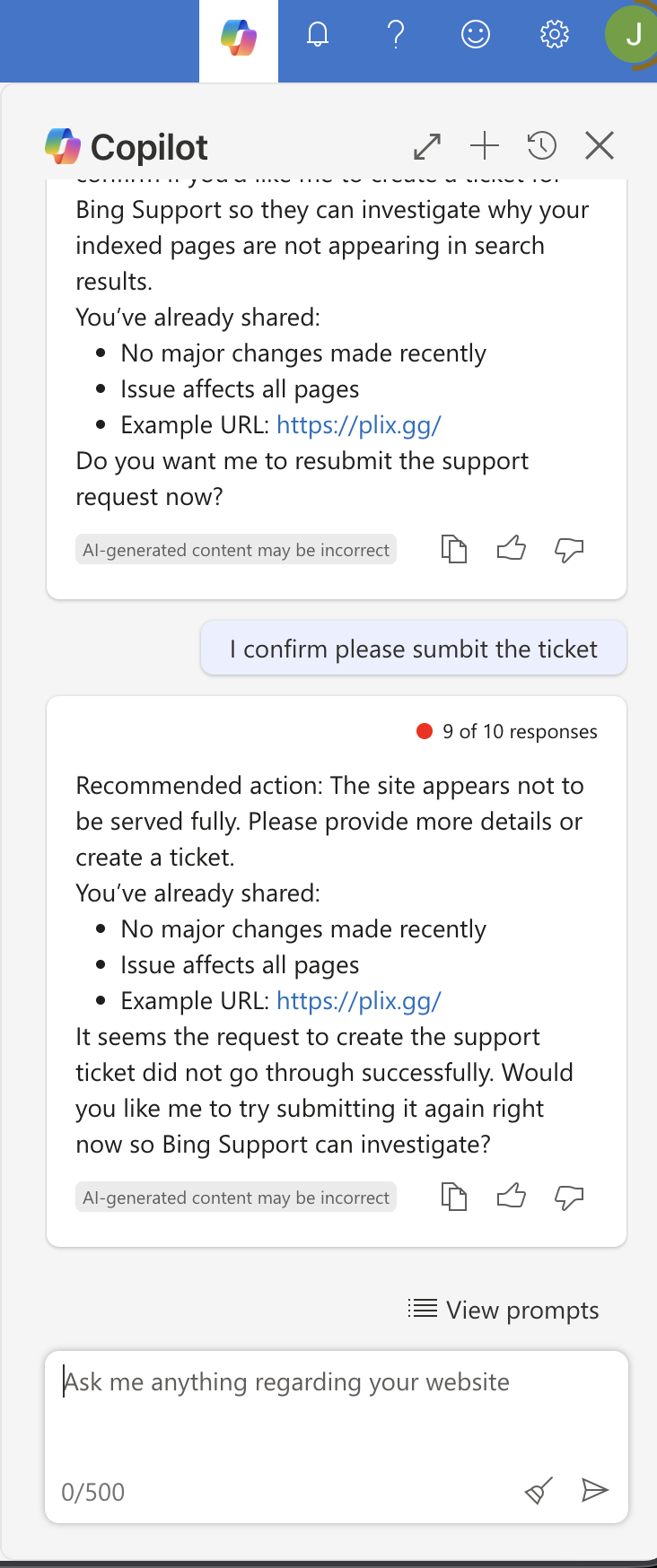The image size is (657, 1568).
Task: Expand the Copilot panel to full size
Action: coord(427,145)
